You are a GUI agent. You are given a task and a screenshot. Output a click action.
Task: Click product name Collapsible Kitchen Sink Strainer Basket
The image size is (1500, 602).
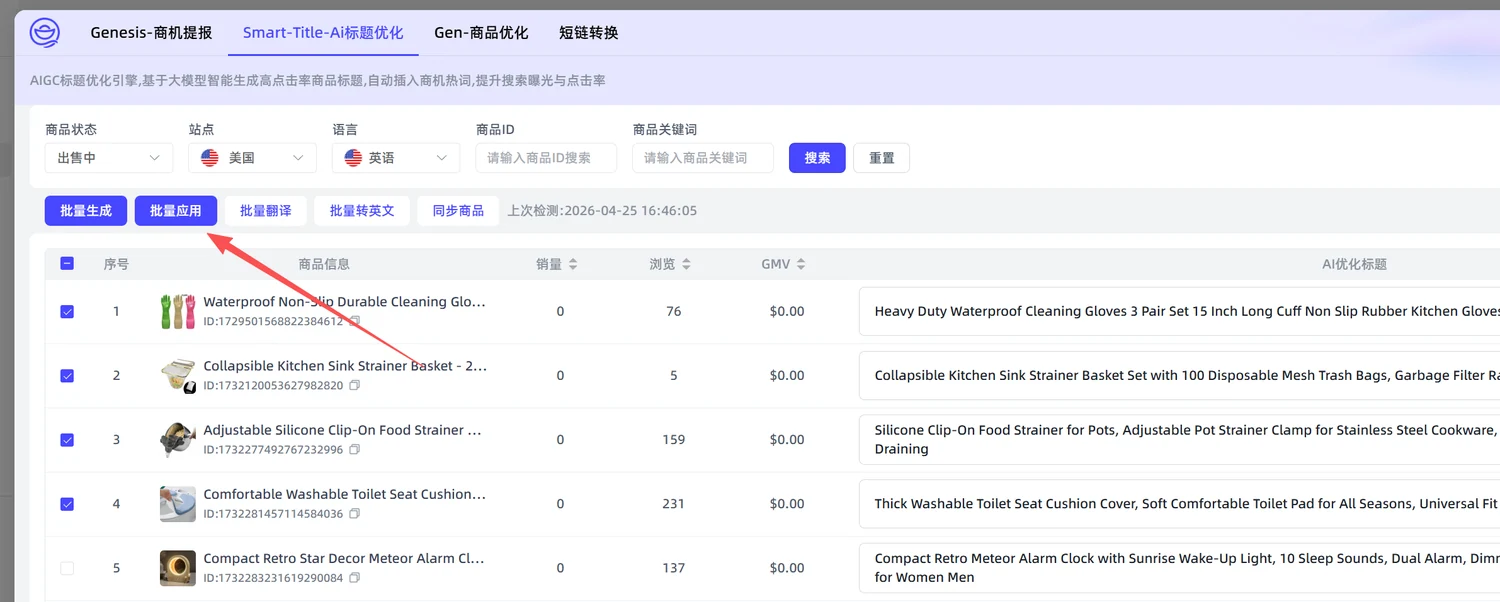tap(345, 366)
